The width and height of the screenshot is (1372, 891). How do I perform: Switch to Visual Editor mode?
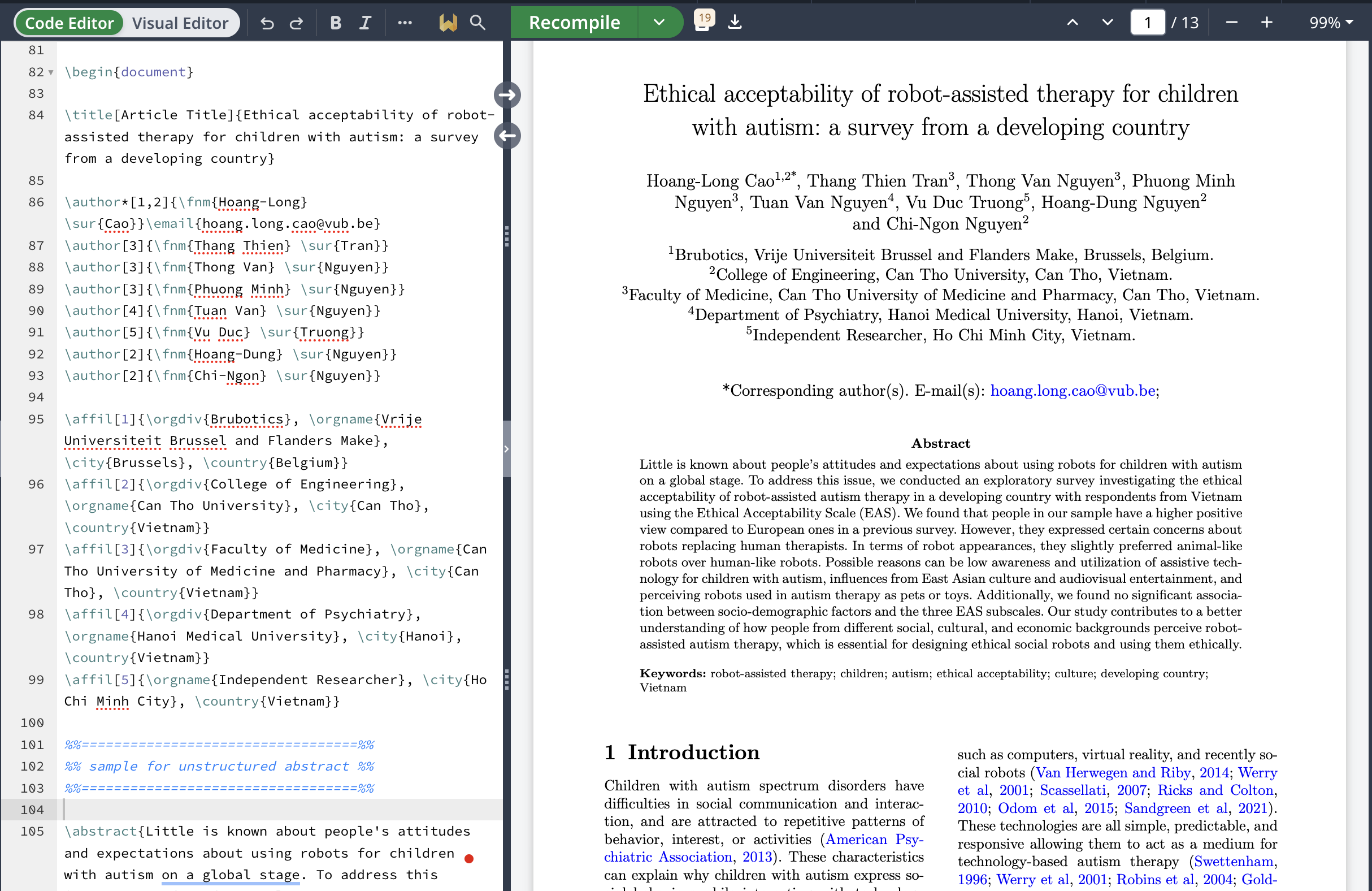click(180, 23)
